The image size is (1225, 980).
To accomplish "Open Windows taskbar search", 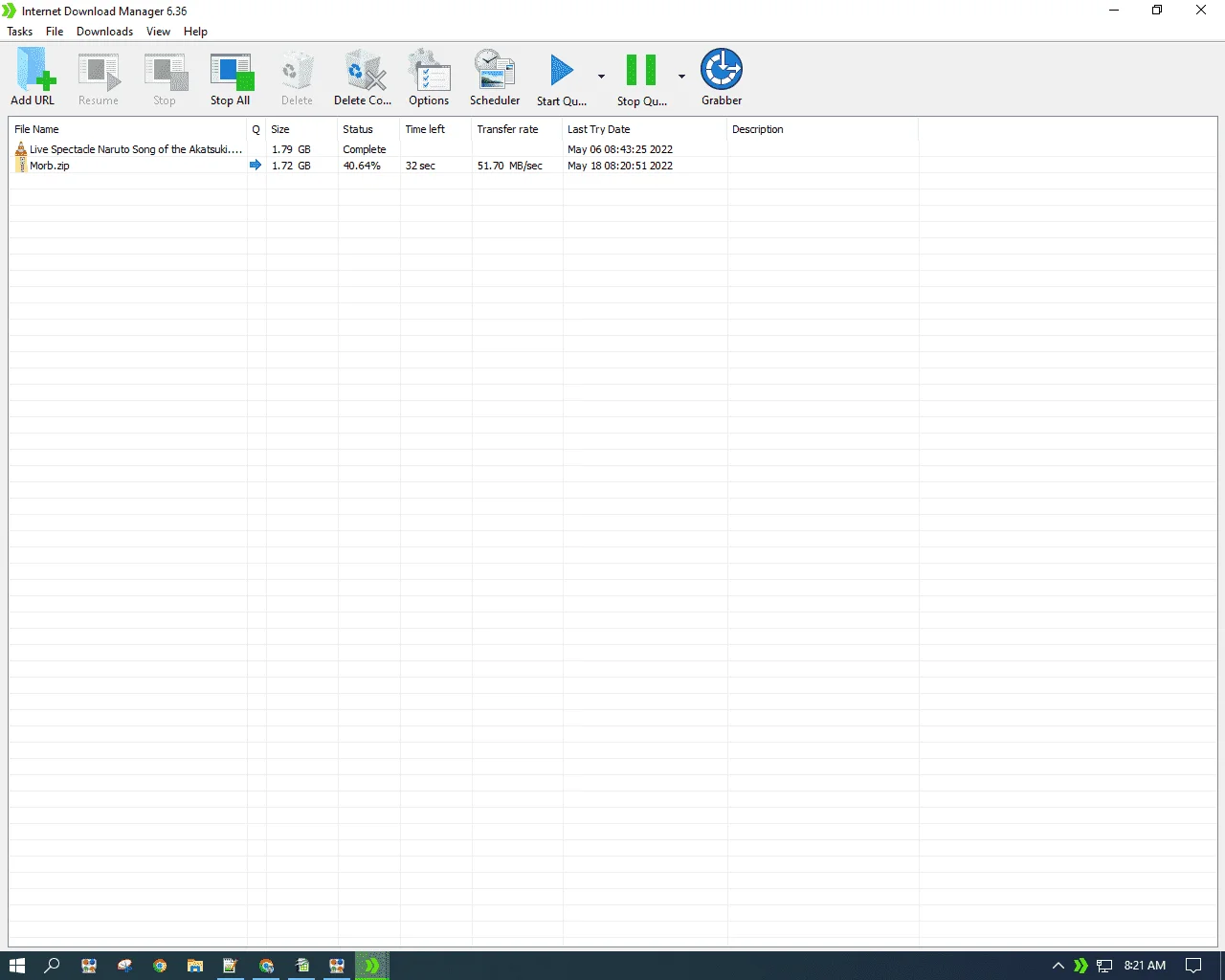I will tap(53, 966).
